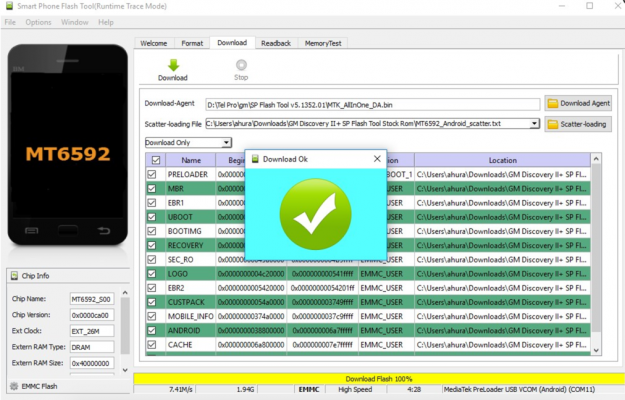Screen dimensions: 625x400
Task: Click the Chip Info panel icon
Action: click(14, 276)
